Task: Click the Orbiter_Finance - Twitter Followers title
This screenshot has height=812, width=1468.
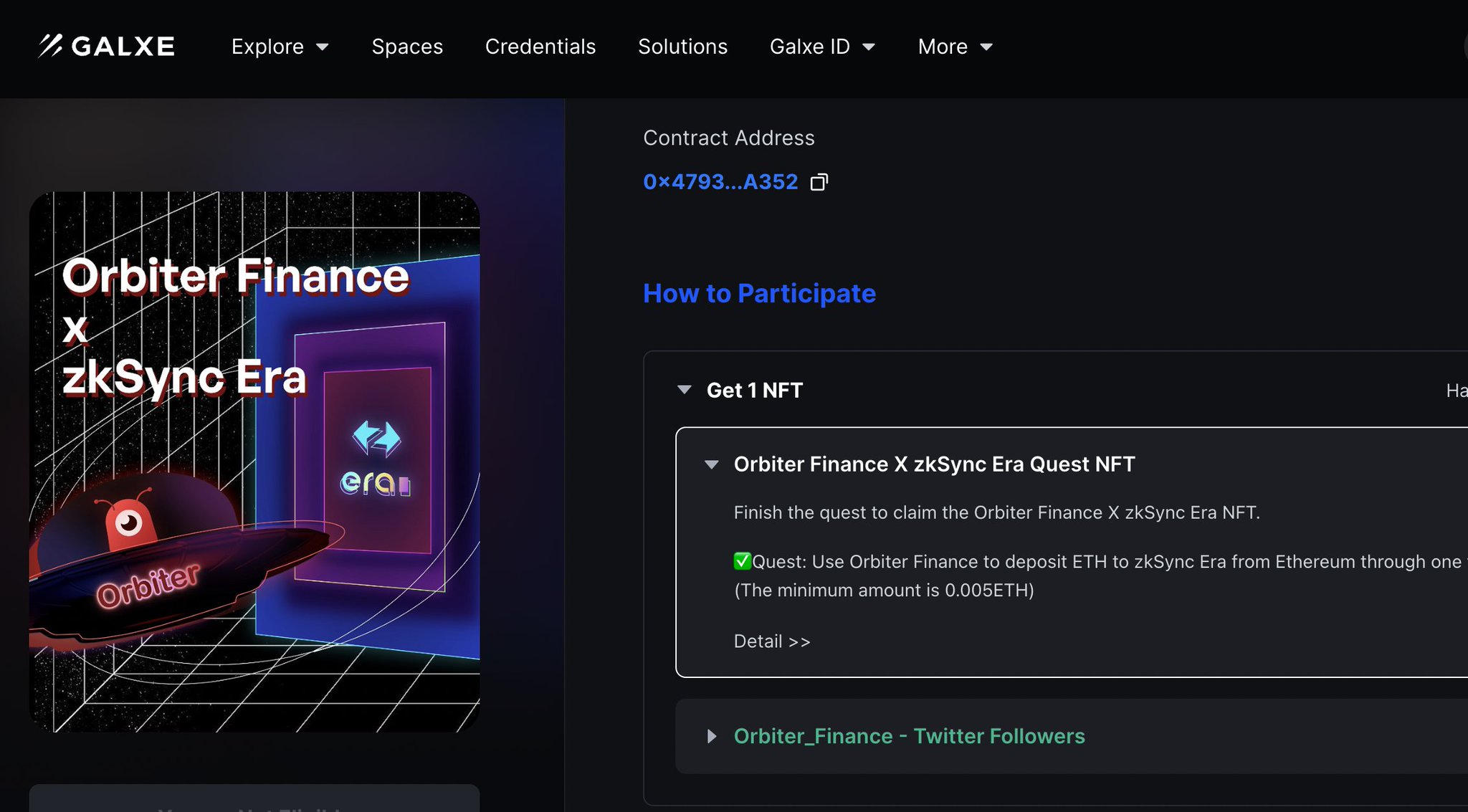Action: pos(909,736)
